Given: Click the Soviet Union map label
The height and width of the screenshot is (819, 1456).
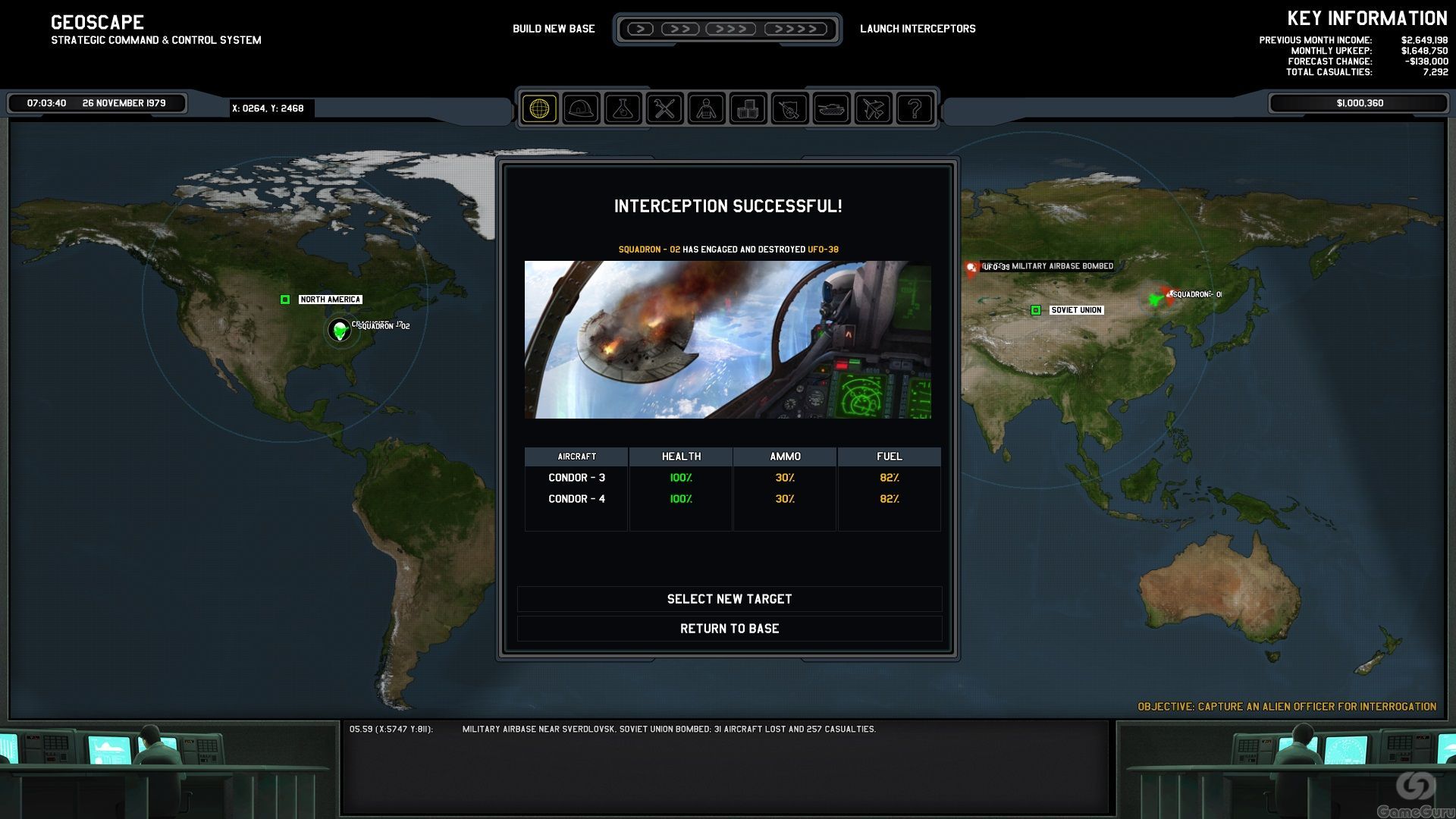Looking at the screenshot, I should click(1076, 310).
